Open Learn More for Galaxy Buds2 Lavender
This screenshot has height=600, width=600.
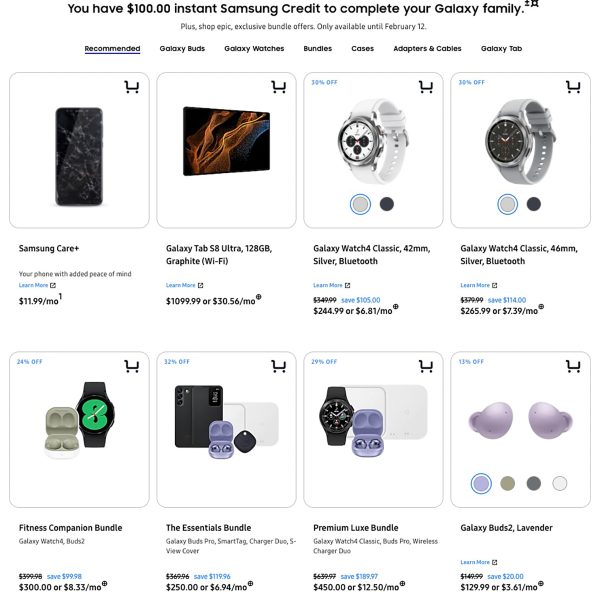[477, 562]
